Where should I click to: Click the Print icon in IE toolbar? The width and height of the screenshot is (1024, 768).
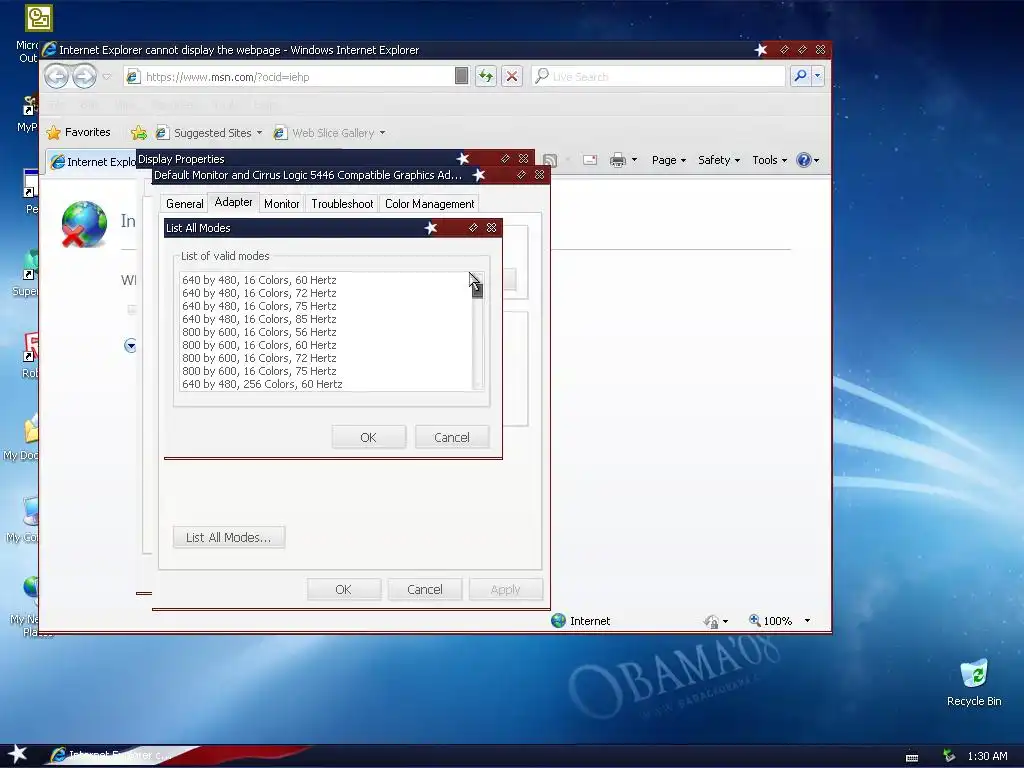point(617,160)
